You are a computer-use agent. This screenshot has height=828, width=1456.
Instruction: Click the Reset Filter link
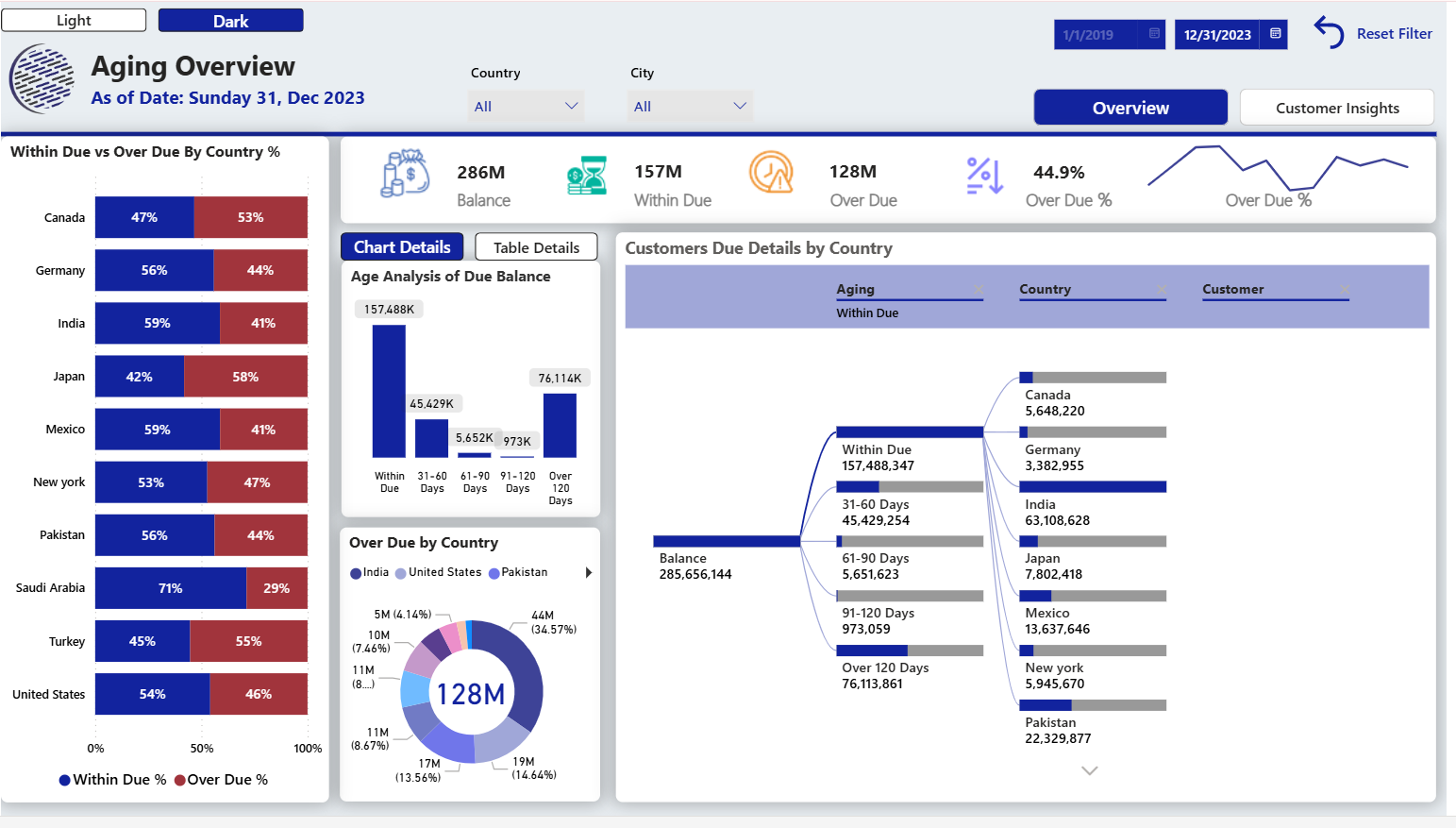[x=1394, y=33]
